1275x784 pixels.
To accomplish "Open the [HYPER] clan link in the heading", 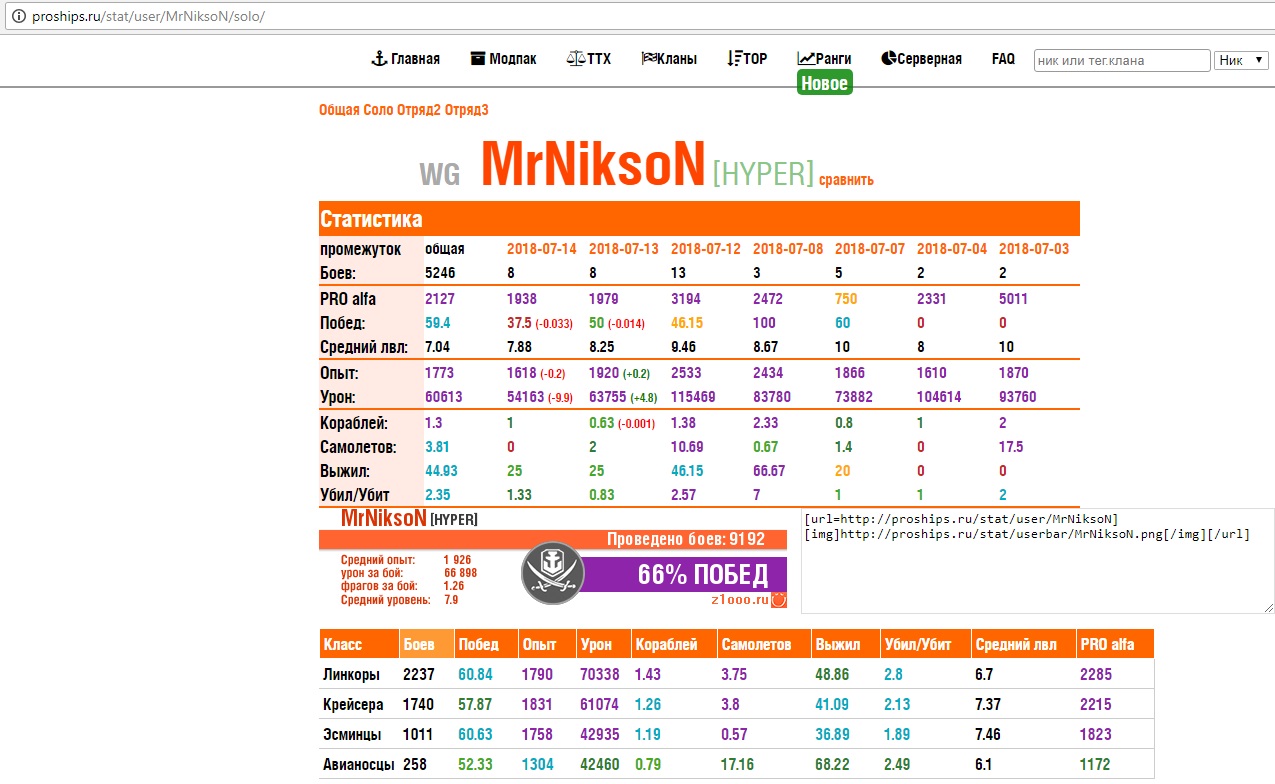I will (x=763, y=174).
